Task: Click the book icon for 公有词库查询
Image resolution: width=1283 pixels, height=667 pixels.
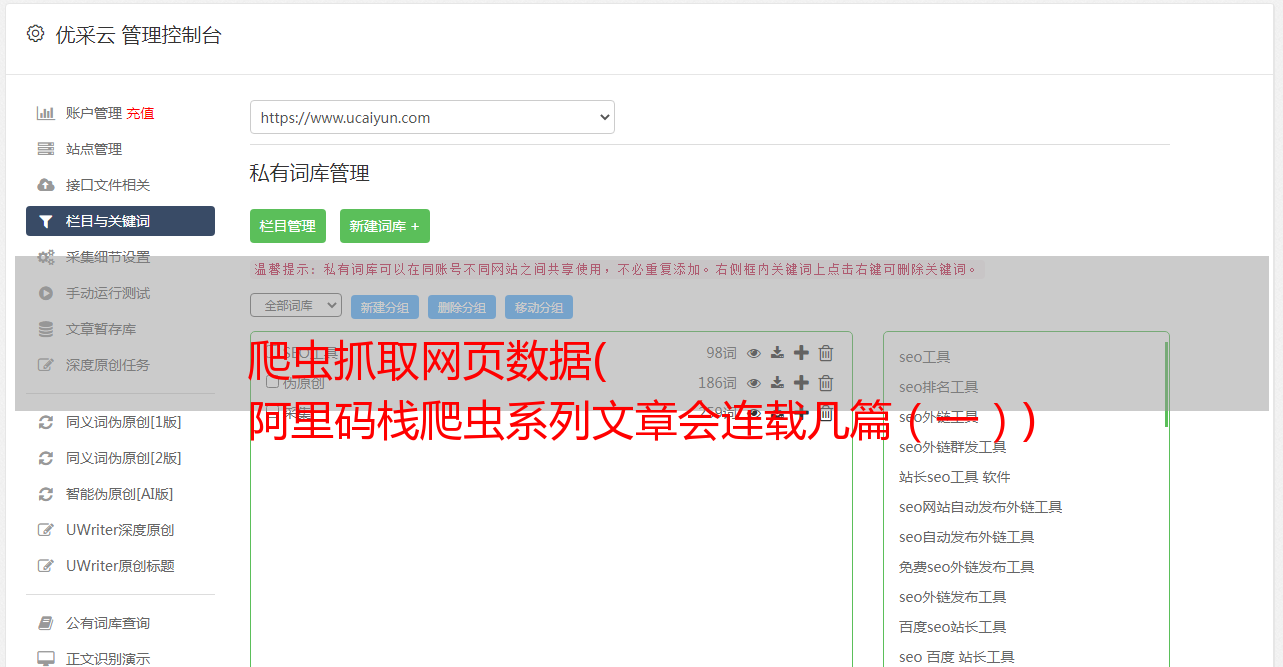Action: (45, 623)
